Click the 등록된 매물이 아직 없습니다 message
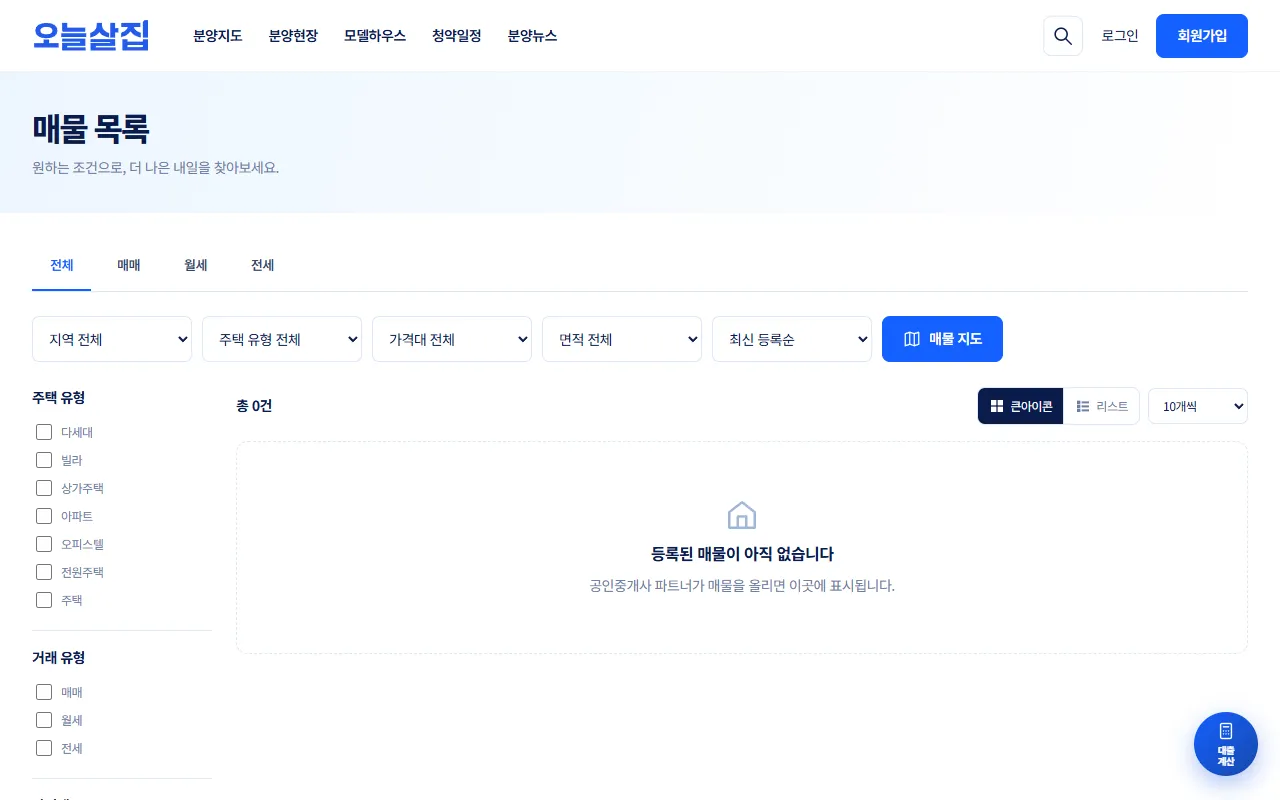 tap(742, 554)
